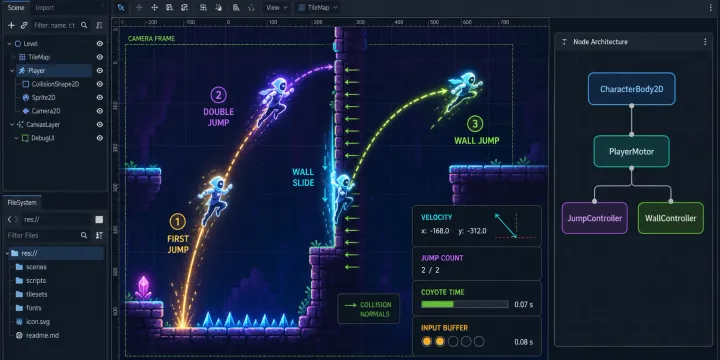Click the Filter Files search magnifier
Image resolution: width=720 pixels, height=360 pixels.
(x=84, y=235)
